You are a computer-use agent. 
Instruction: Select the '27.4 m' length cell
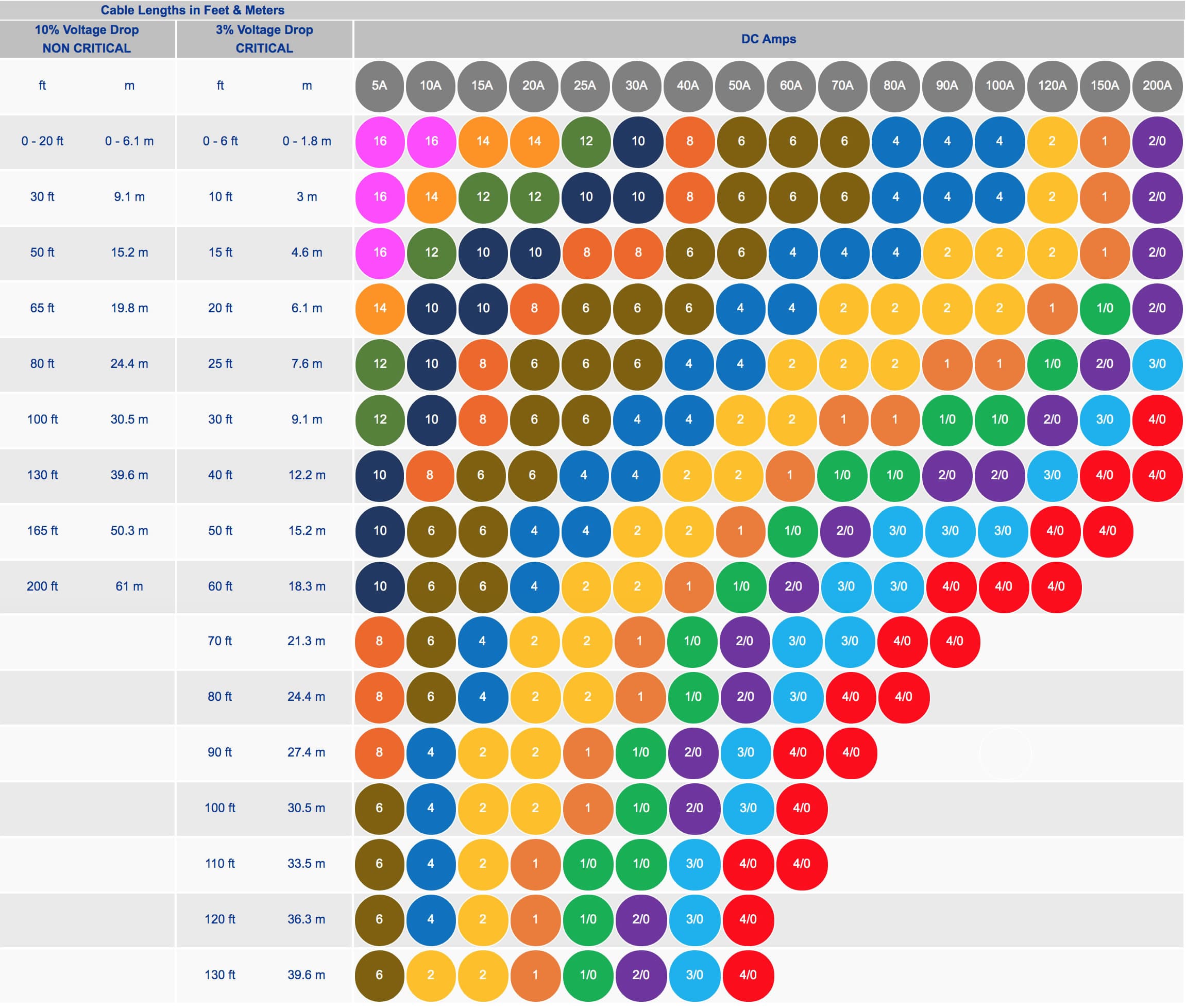(x=306, y=753)
